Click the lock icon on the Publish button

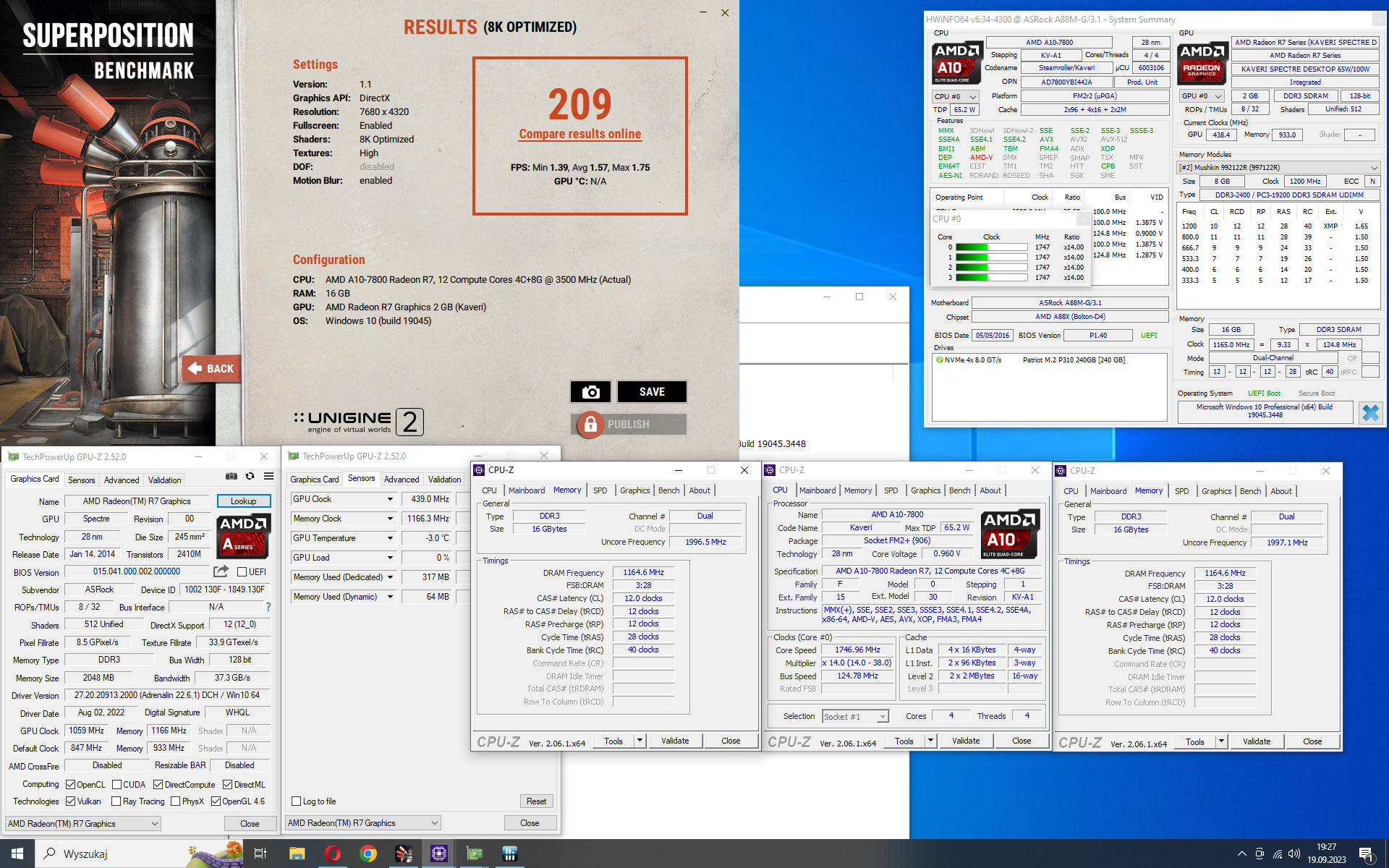click(590, 424)
